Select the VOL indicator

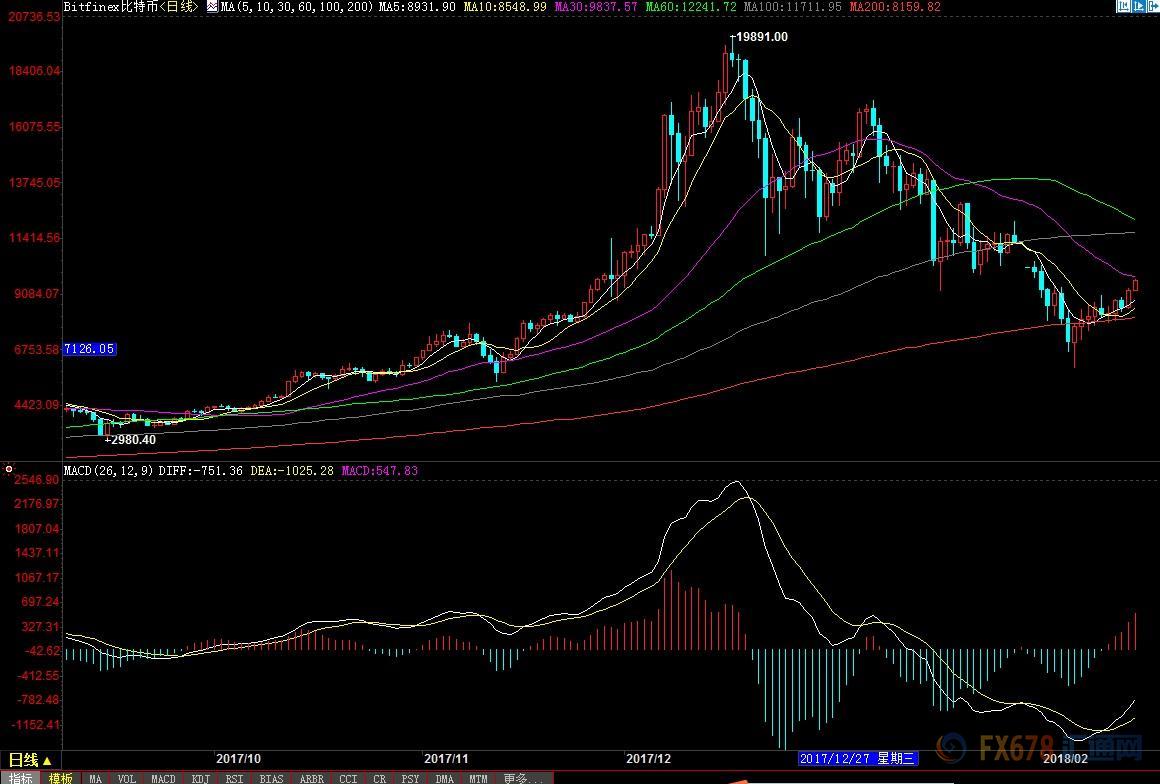[x=127, y=778]
